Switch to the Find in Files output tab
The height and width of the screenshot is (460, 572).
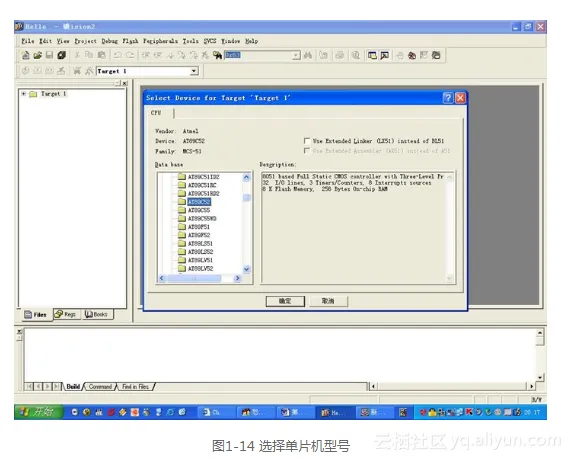point(135,387)
